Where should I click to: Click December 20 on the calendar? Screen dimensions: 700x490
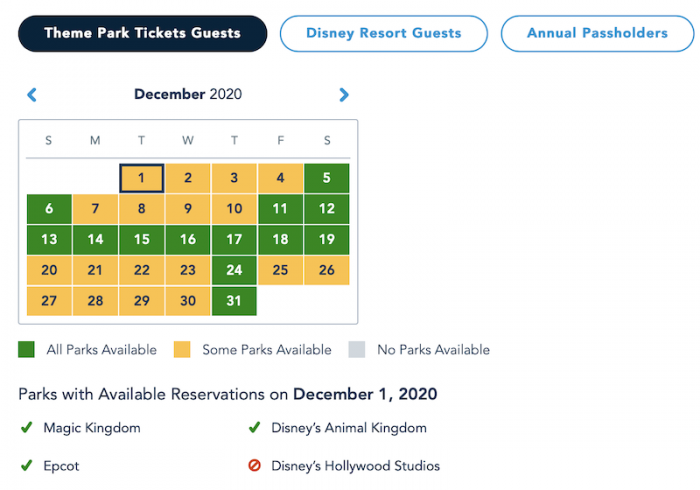pos(49,270)
